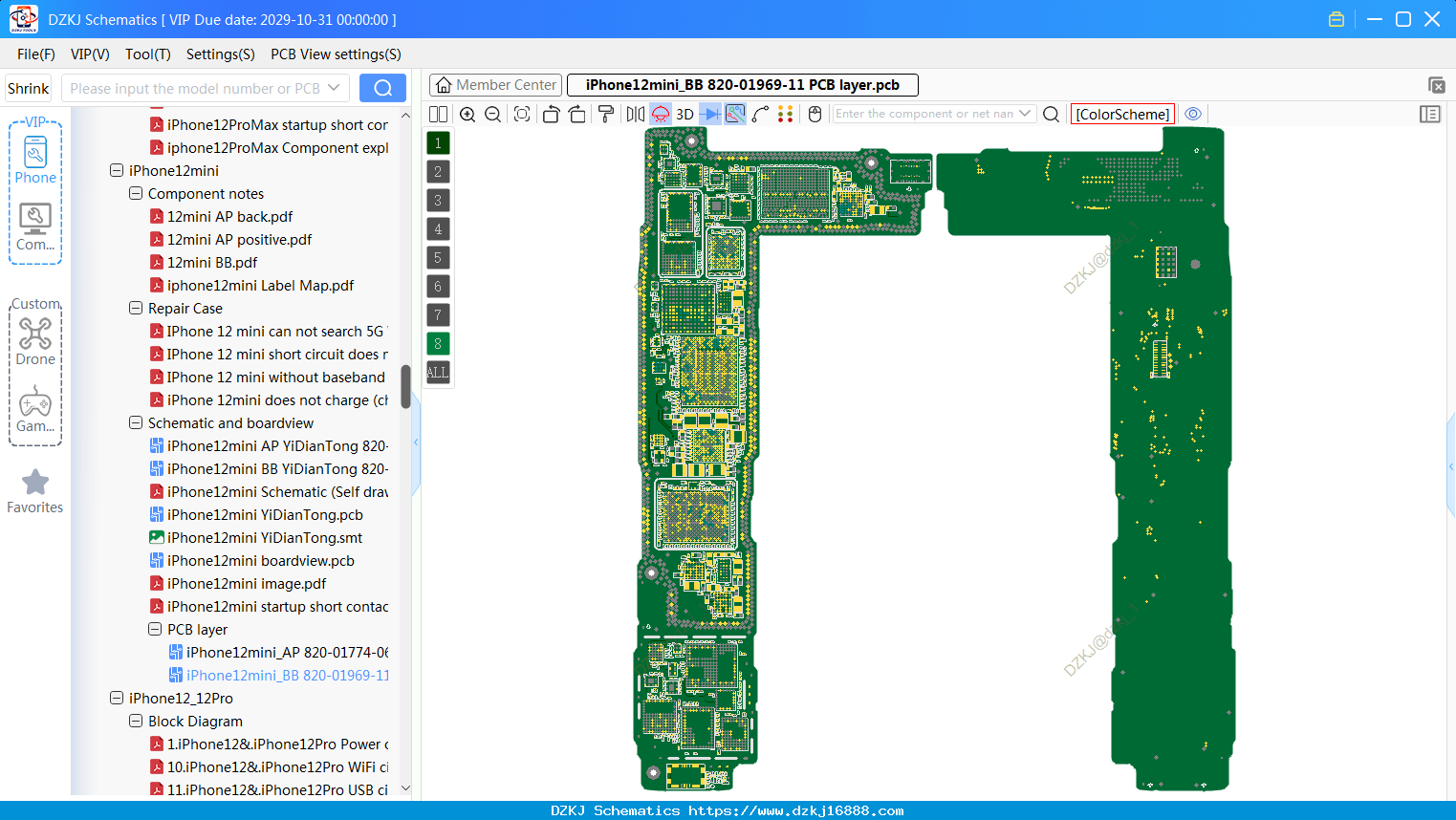Collapse the Block Diagram folder

click(136, 721)
